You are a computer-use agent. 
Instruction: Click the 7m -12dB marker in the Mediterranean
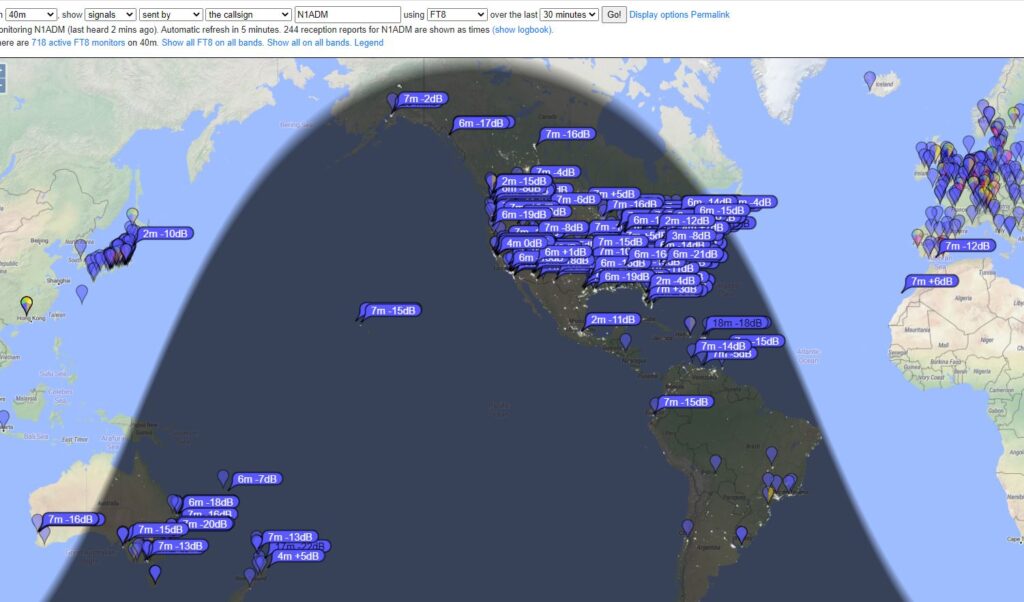[x=966, y=246]
